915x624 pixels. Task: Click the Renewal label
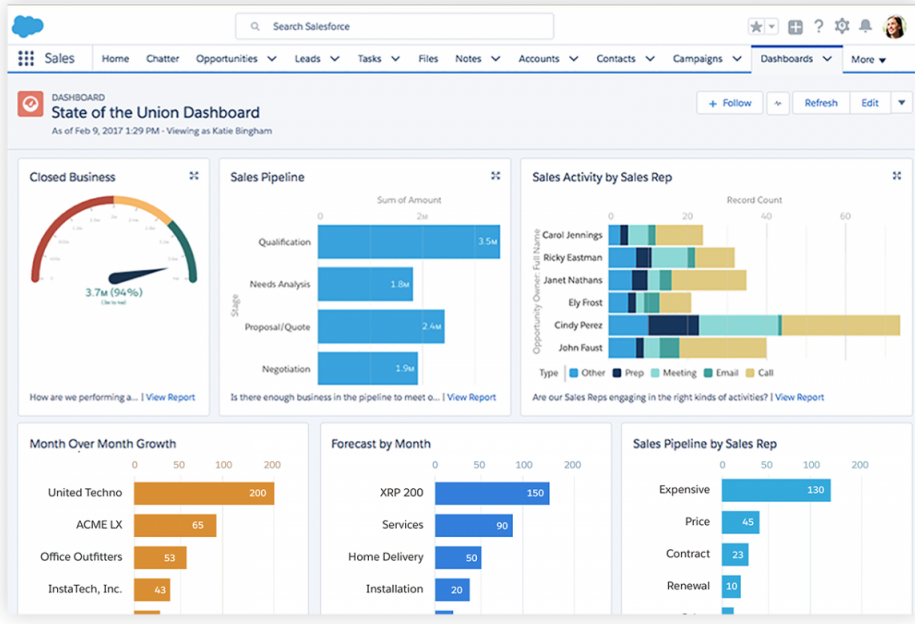coord(688,585)
